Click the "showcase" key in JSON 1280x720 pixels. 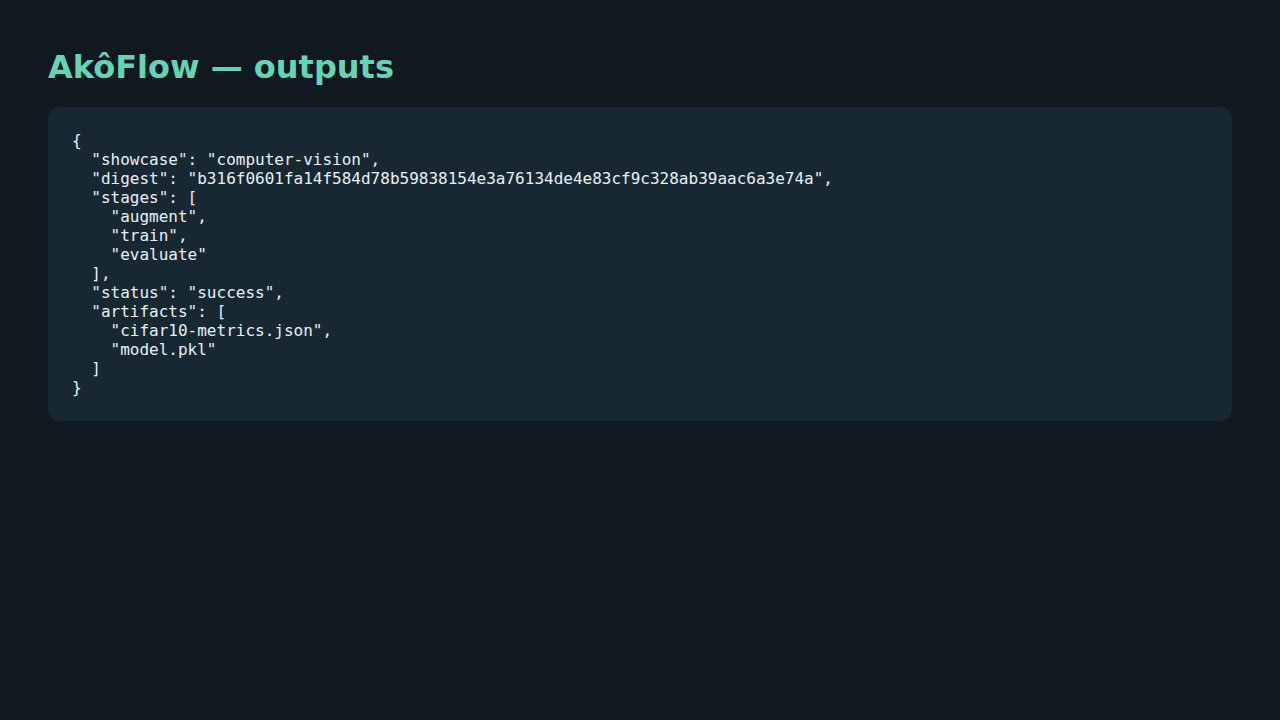[x=139, y=160]
